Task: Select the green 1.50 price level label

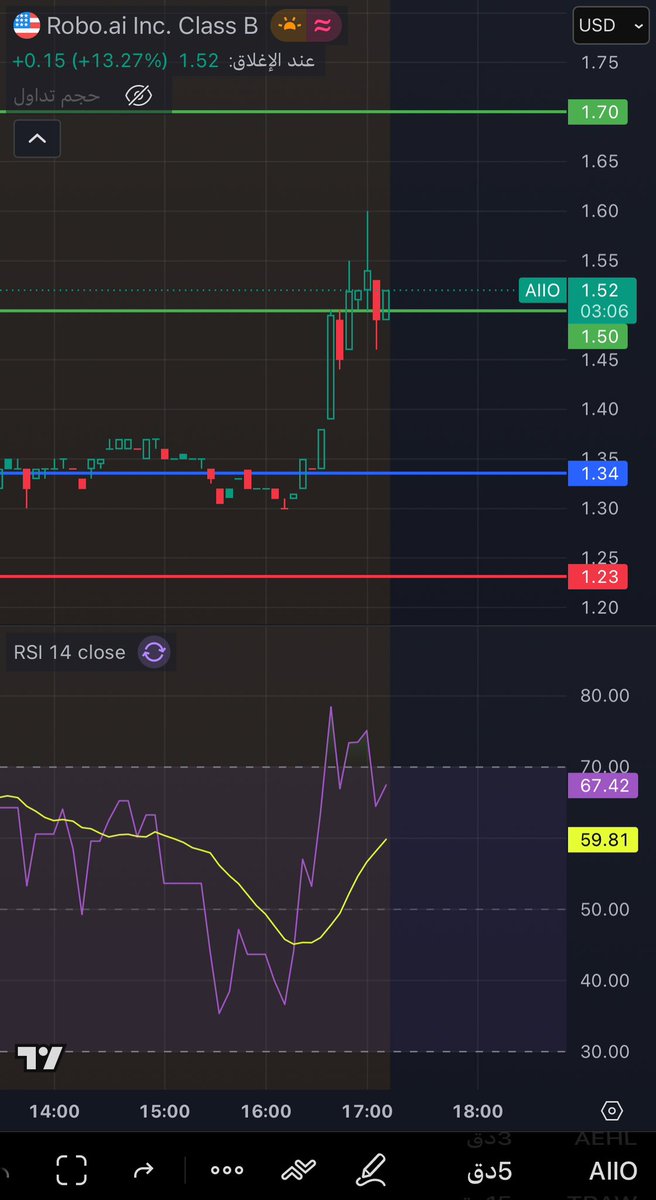Action: [597, 337]
